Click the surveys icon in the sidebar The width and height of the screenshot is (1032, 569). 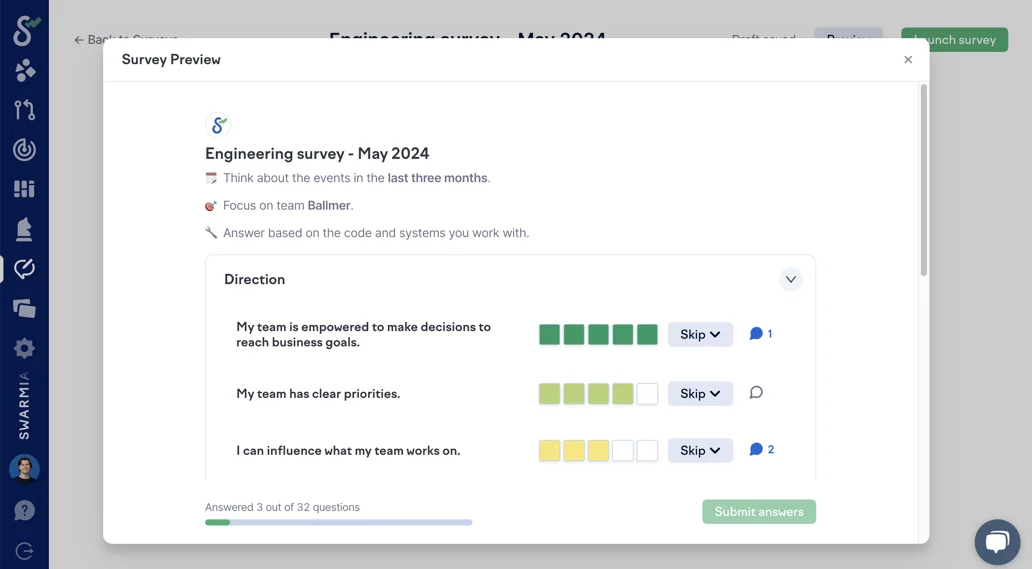click(25, 269)
